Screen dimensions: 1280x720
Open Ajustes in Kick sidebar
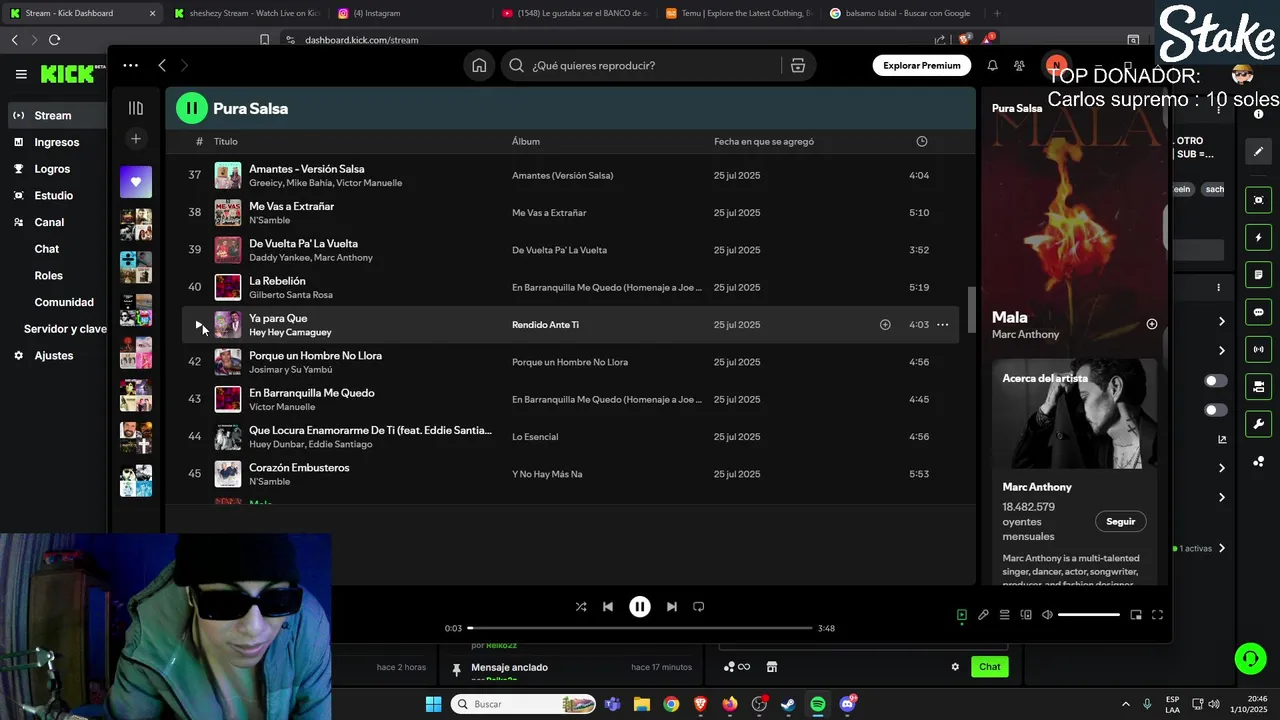click(x=54, y=355)
